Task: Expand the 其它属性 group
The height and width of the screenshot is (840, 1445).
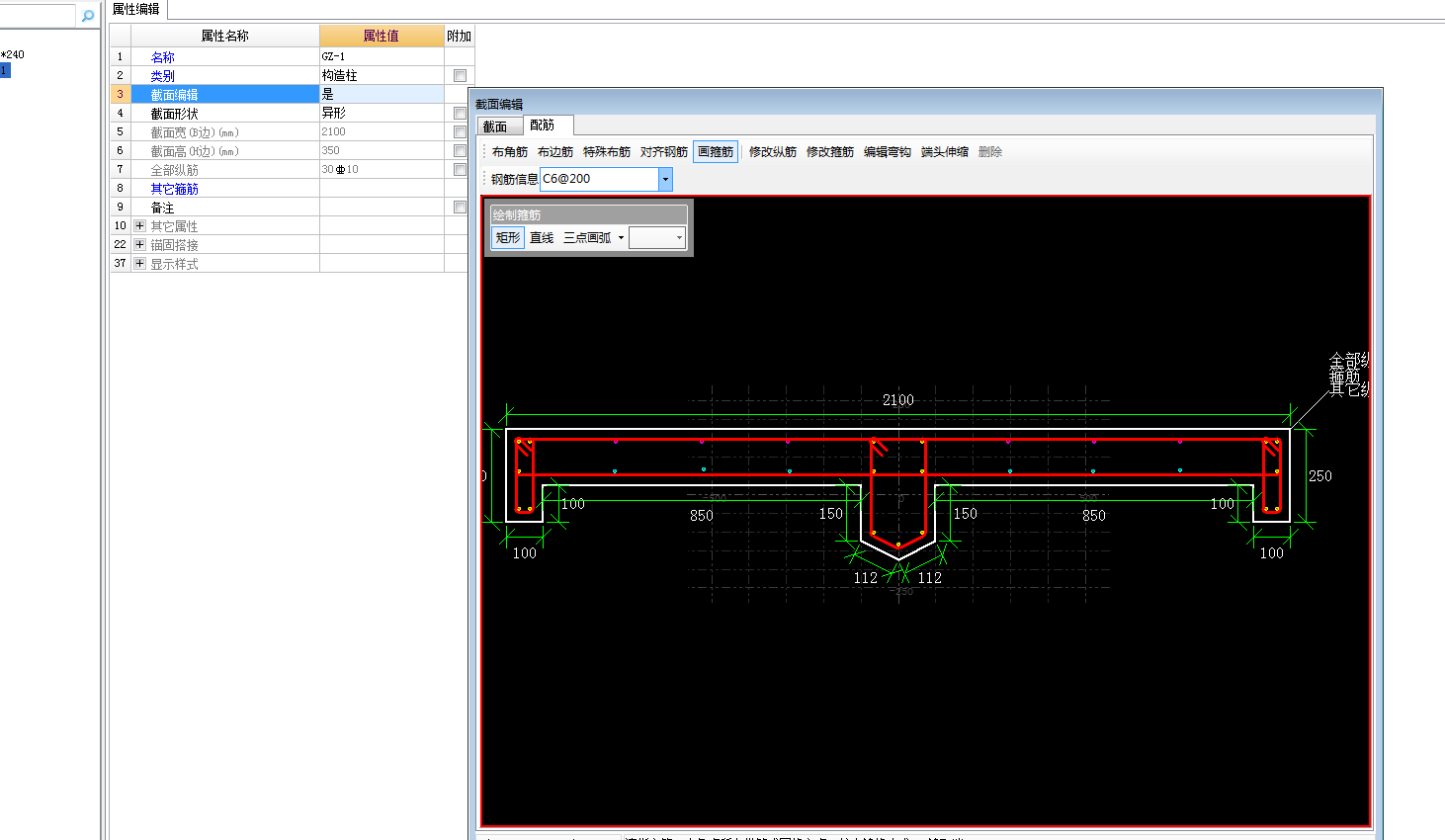Action: click(139, 226)
